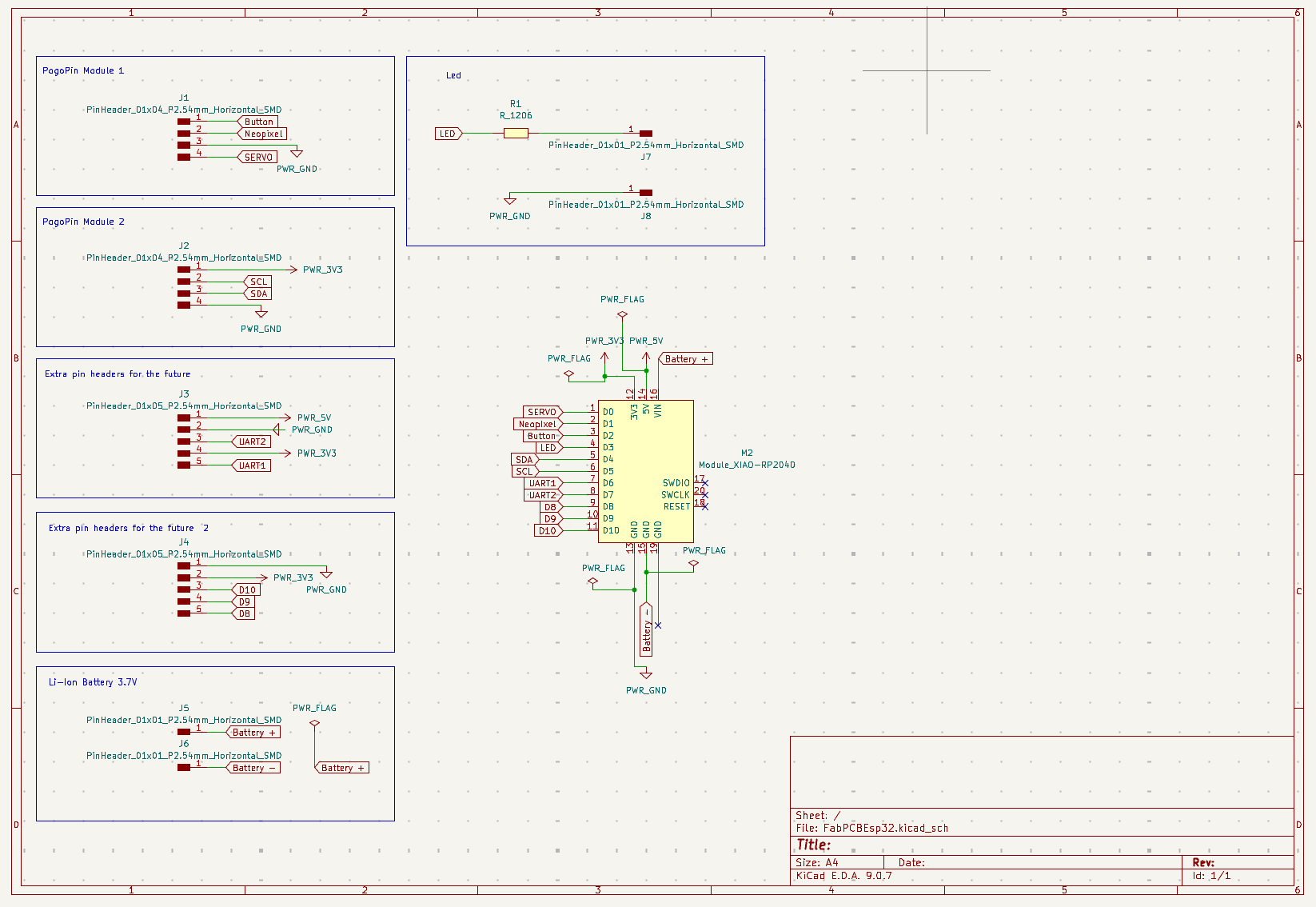Select the UART1 label on M2 pin D6
Screen dimensions: 1316x907
tap(543, 483)
